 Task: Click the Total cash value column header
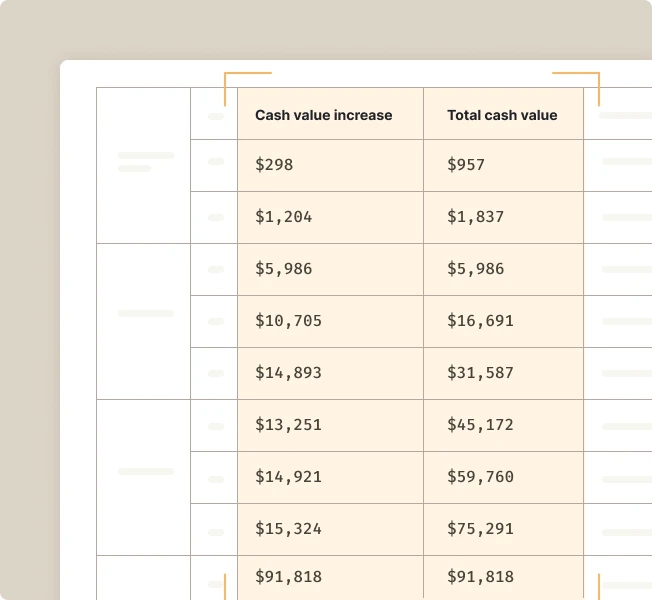tap(502, 115)
